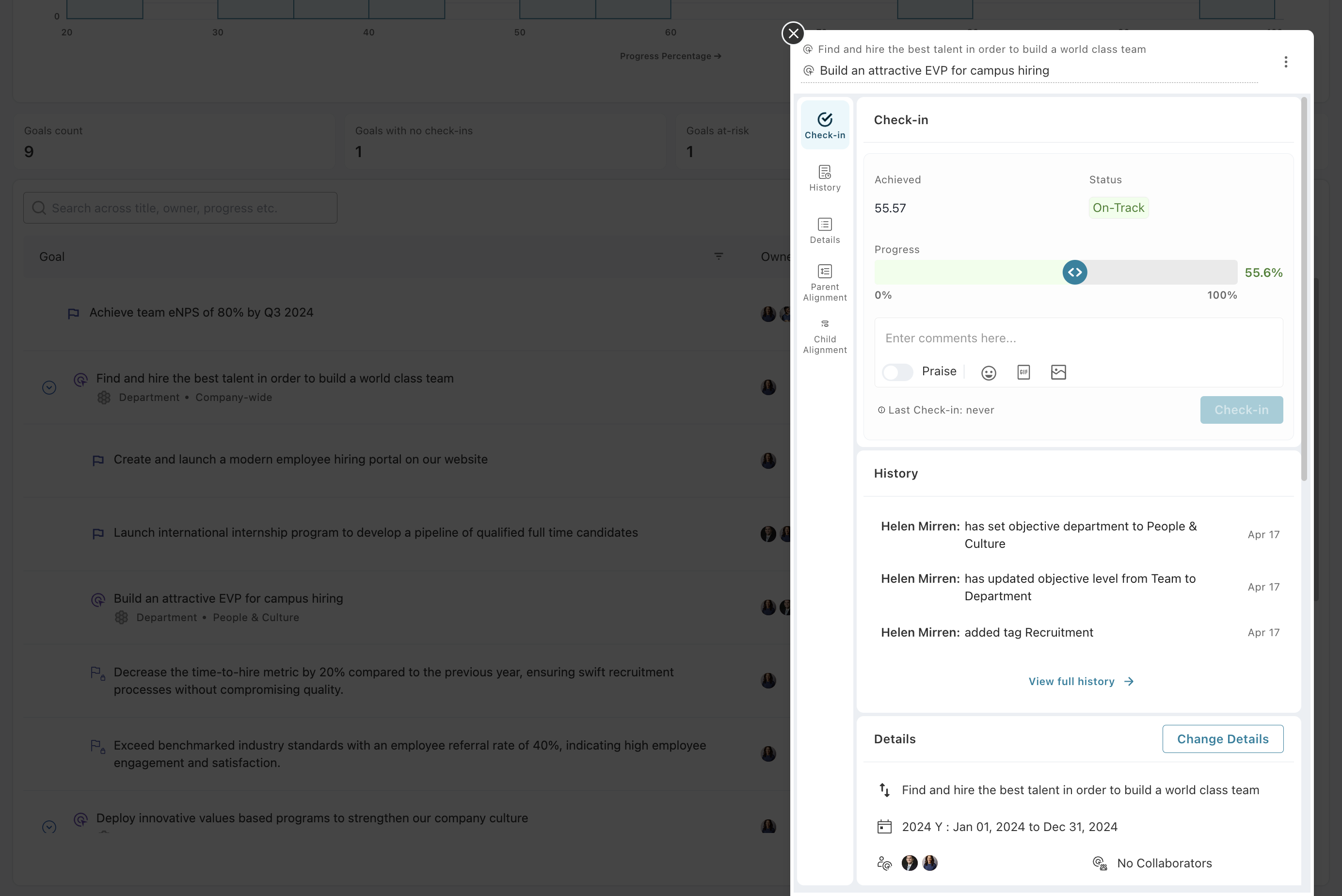Viewport: 1342px width, 896px height.
Task: Focus the goals search field
Action: tap(180, 208)
